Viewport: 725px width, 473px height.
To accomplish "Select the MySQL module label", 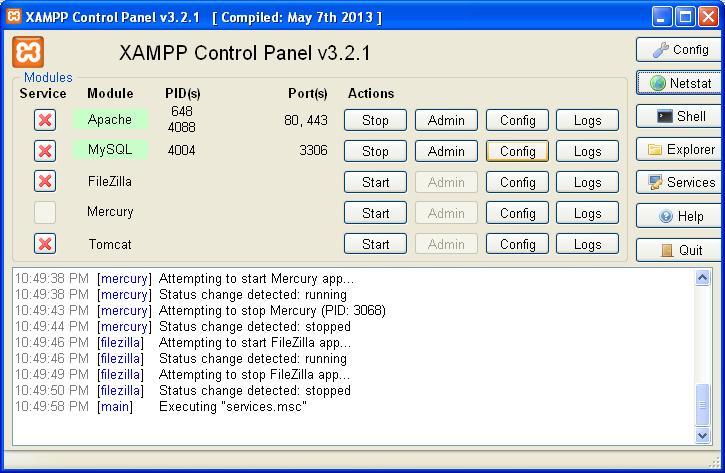I will click(x=110, y=149).
